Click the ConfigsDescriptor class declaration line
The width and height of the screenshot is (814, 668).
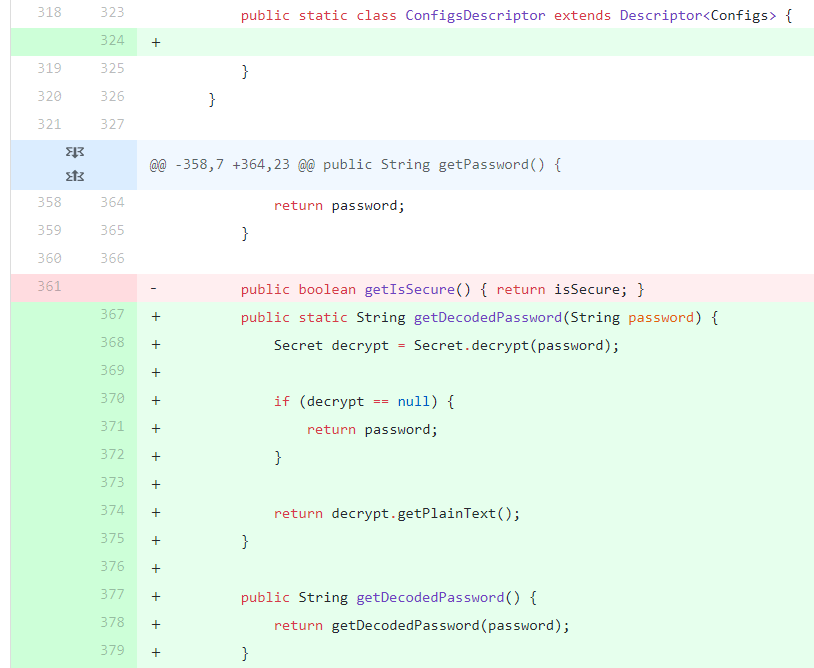(x=516, y=17)
